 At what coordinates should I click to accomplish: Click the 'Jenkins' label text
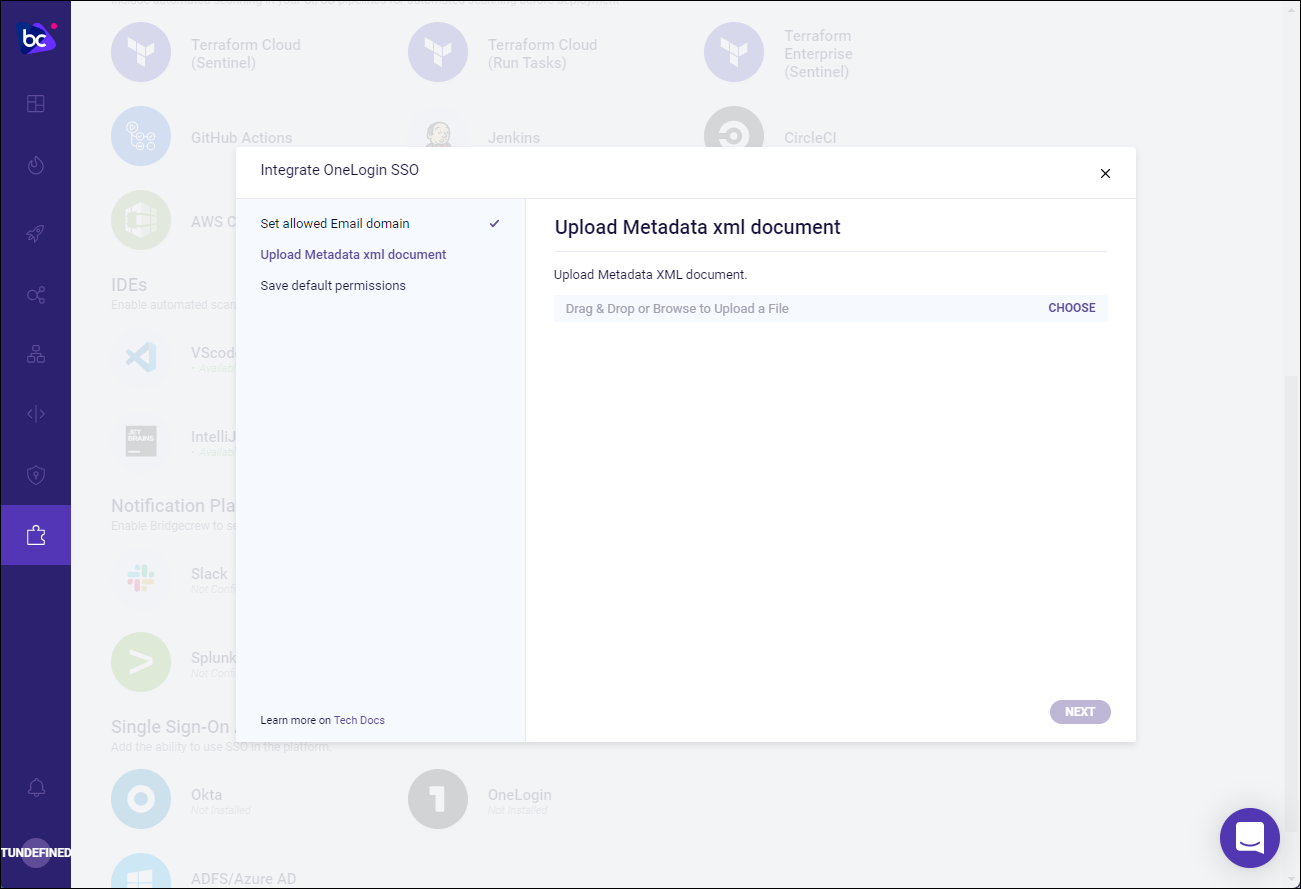[514, 138]
